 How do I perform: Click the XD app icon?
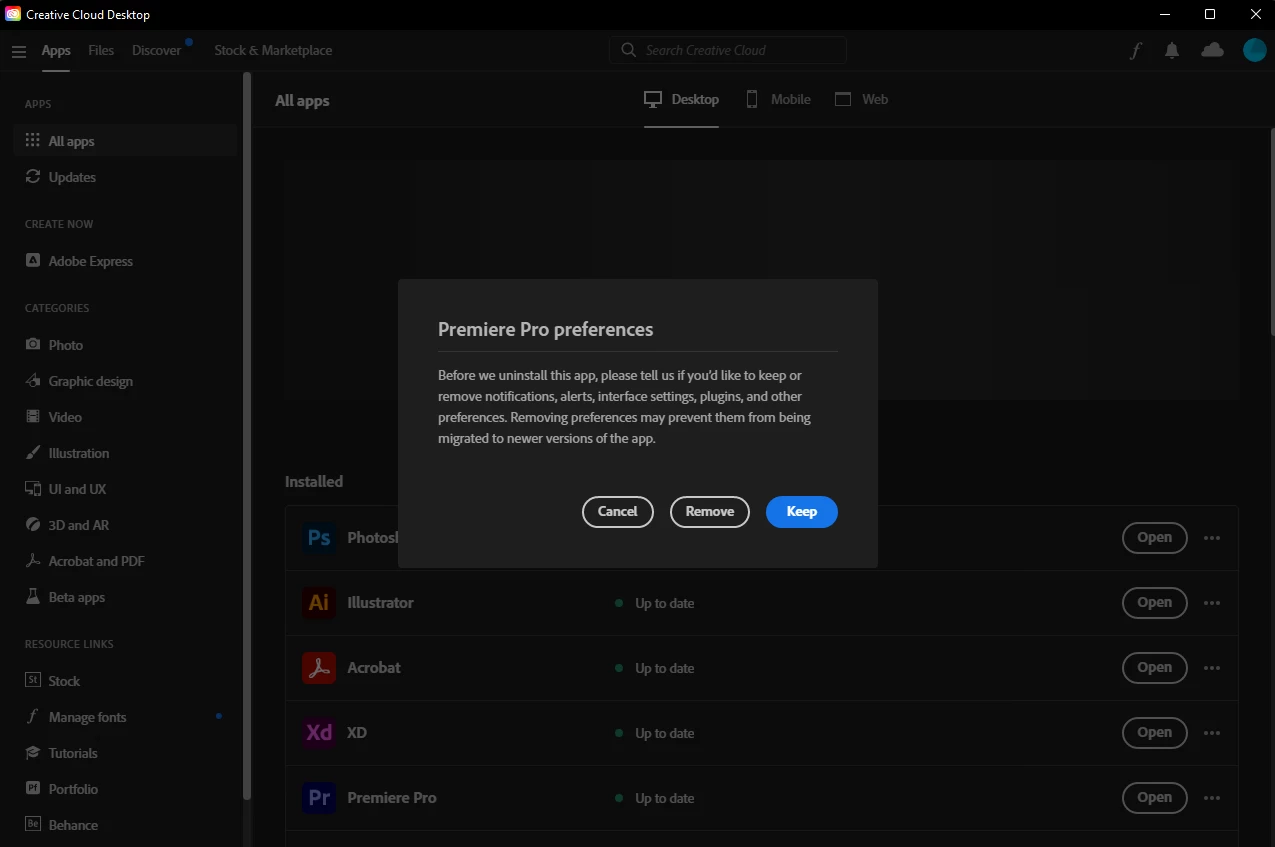tap(319, 733)
